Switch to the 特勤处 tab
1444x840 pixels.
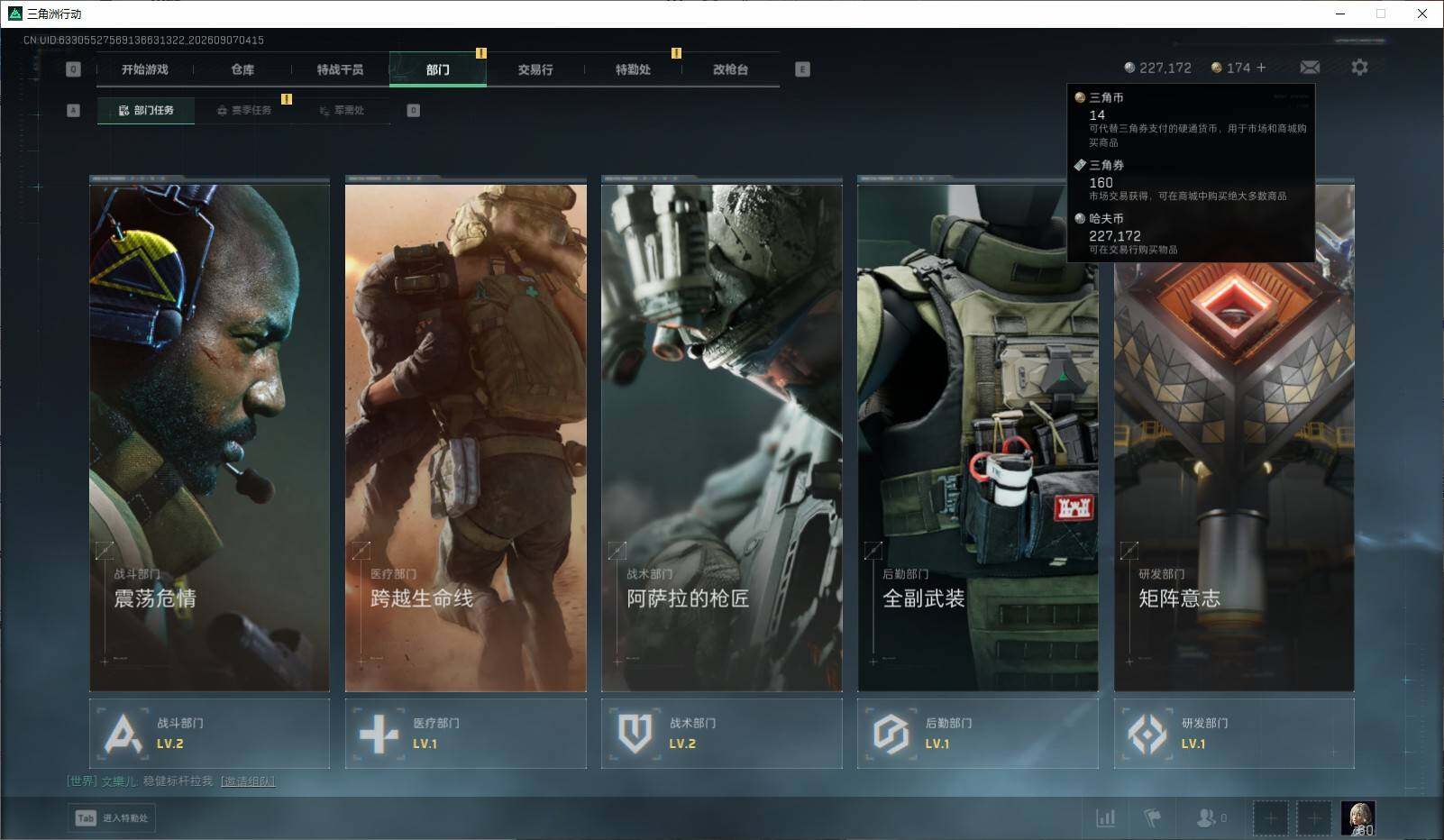coord(633,69)
